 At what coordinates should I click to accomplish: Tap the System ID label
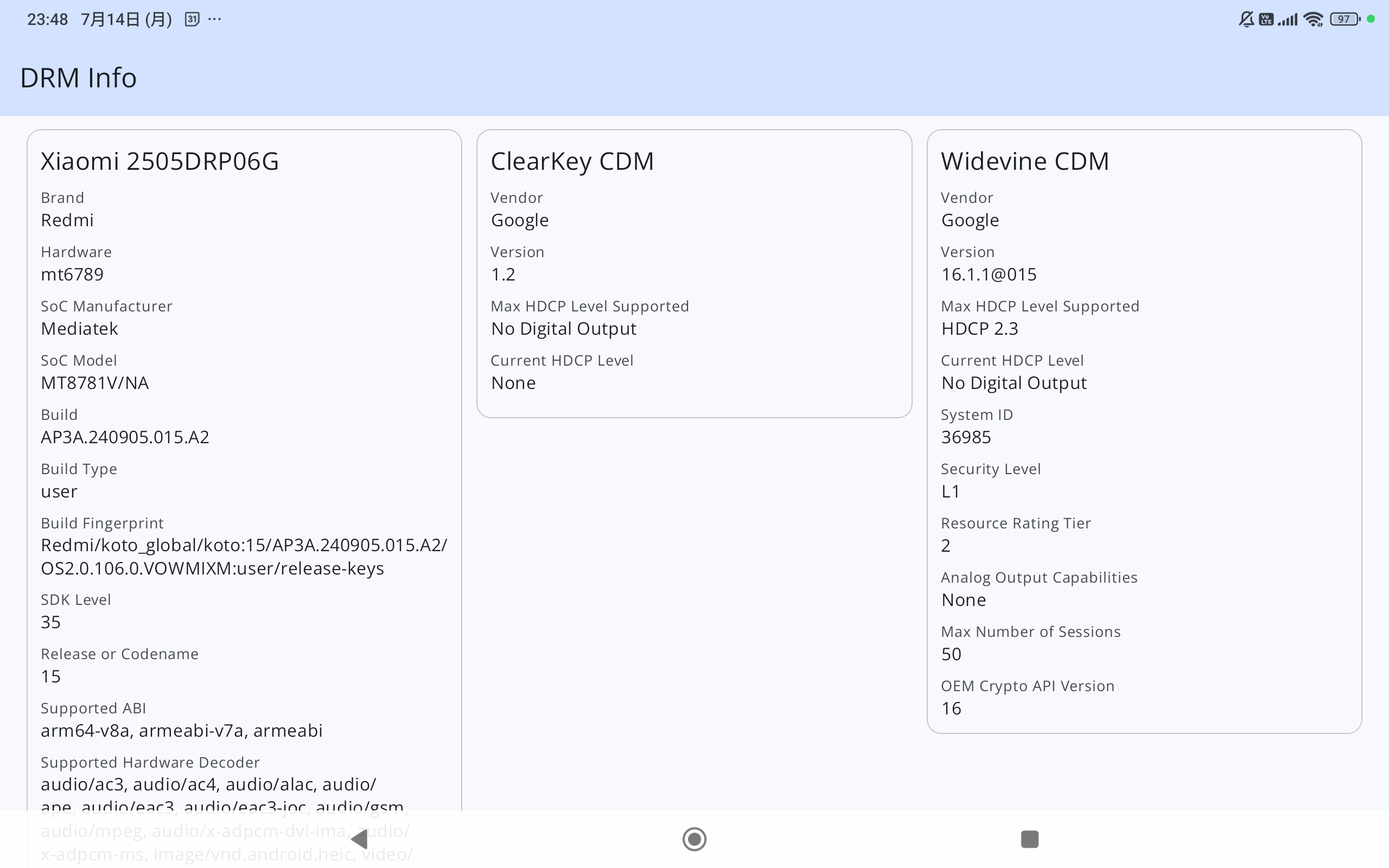[977, 414]
